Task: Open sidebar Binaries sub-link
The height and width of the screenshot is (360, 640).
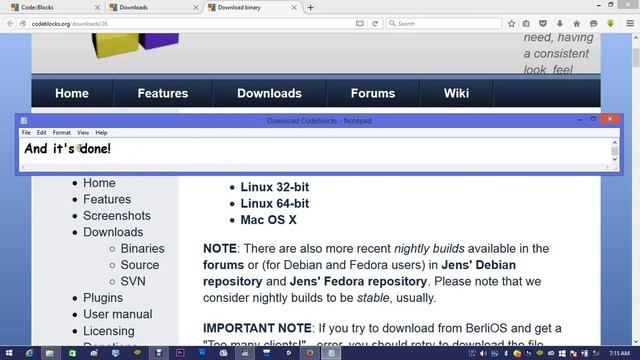Action: (x=142, y=249)
